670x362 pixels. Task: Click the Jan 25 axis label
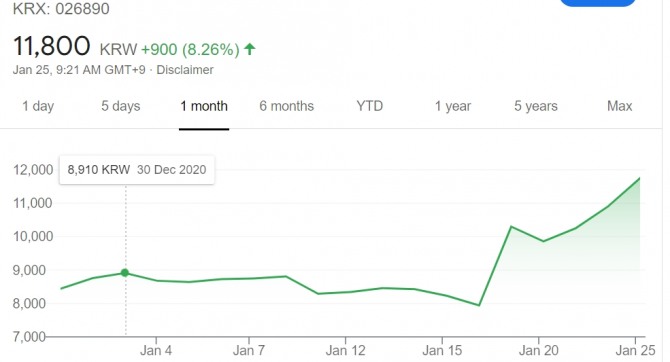tap(635, 350)
